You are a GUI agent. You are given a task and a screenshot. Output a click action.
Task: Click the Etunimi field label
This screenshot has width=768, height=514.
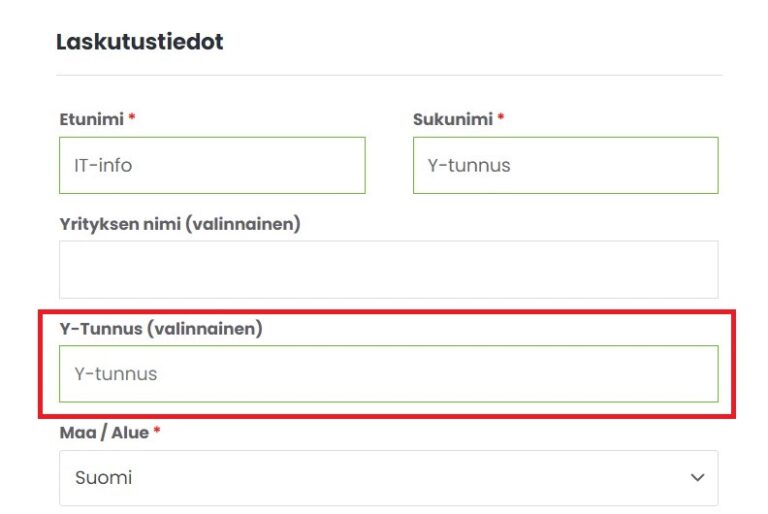point(92,119)
